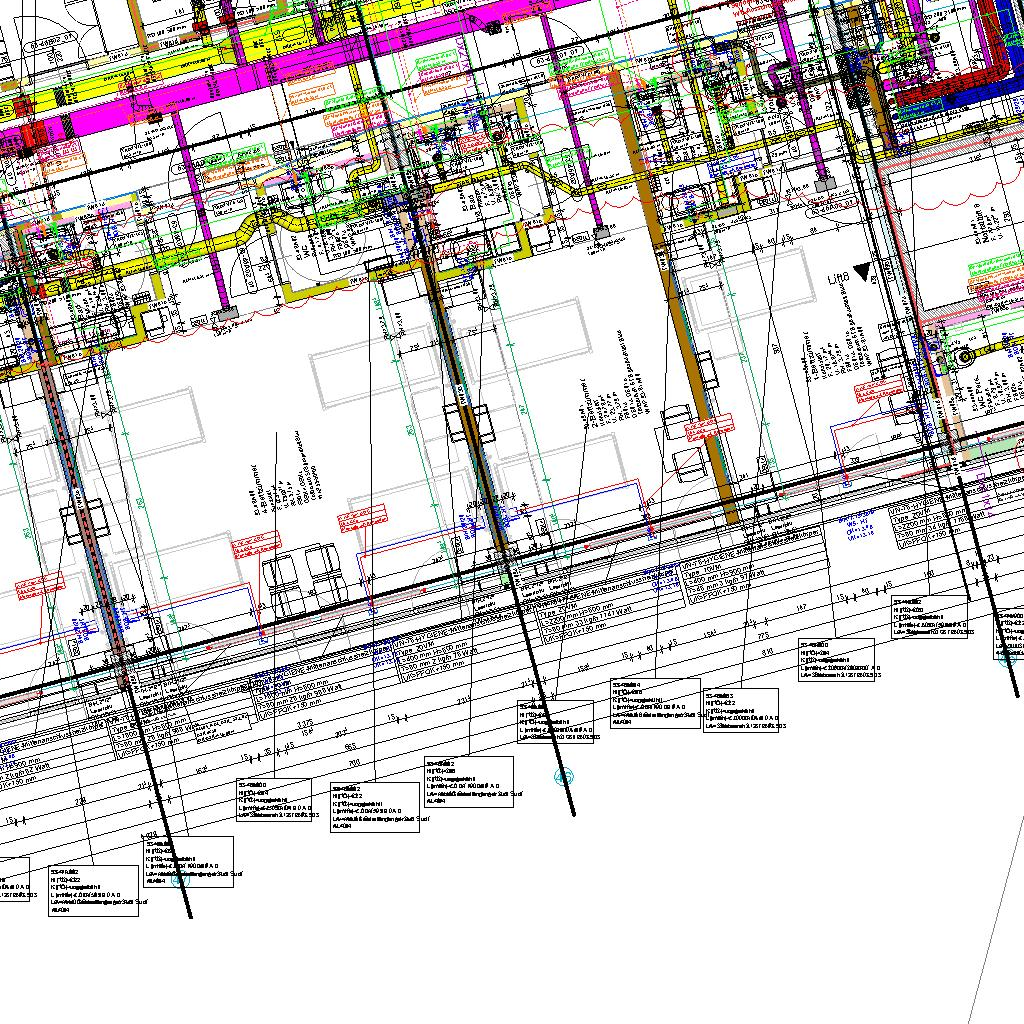1024x1024 pixels.
Task: Click the cyan circle symbol below the center annotation boxes
Action: [x=561, y=775]
